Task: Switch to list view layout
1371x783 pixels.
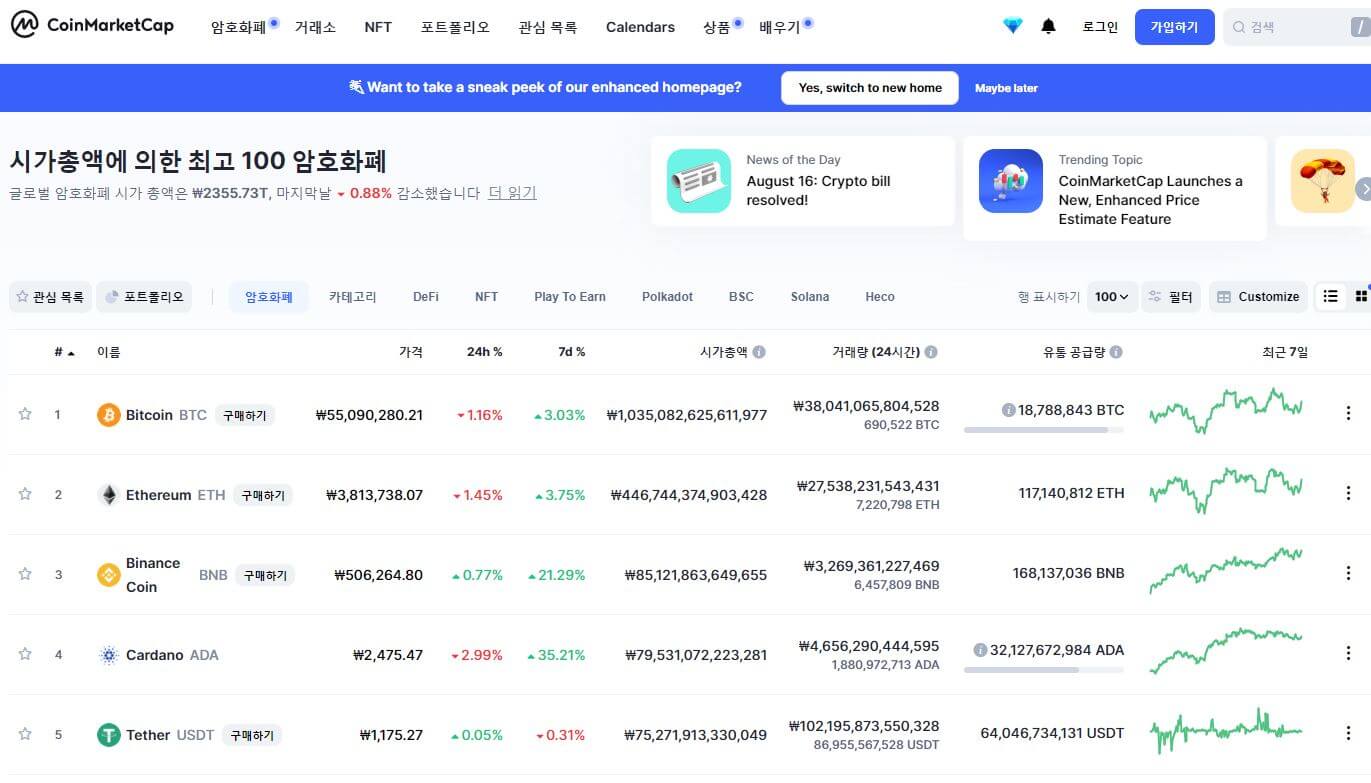Action: coord(1330,296)
